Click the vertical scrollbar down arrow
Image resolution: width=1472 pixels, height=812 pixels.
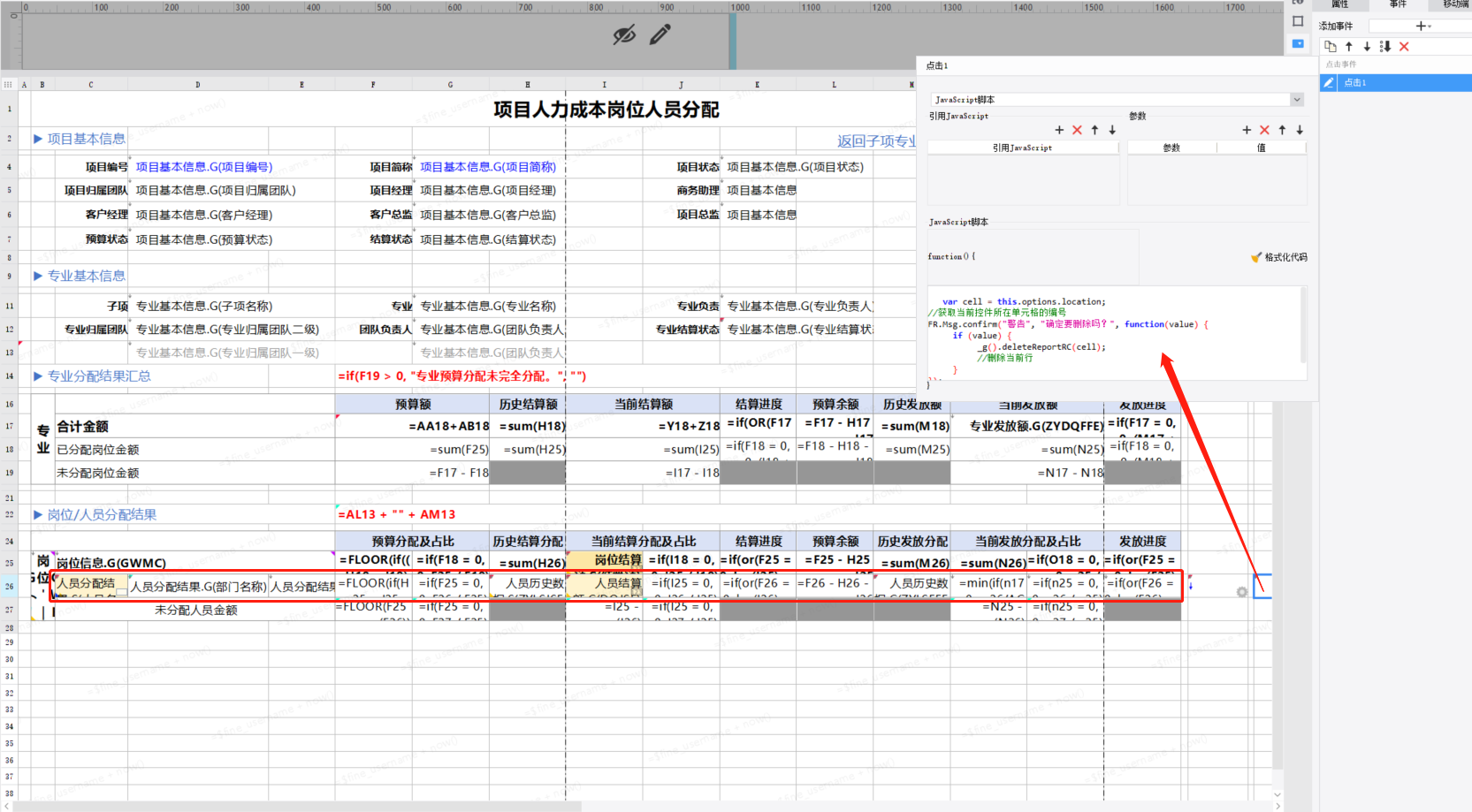click(x=1278, y=794)
